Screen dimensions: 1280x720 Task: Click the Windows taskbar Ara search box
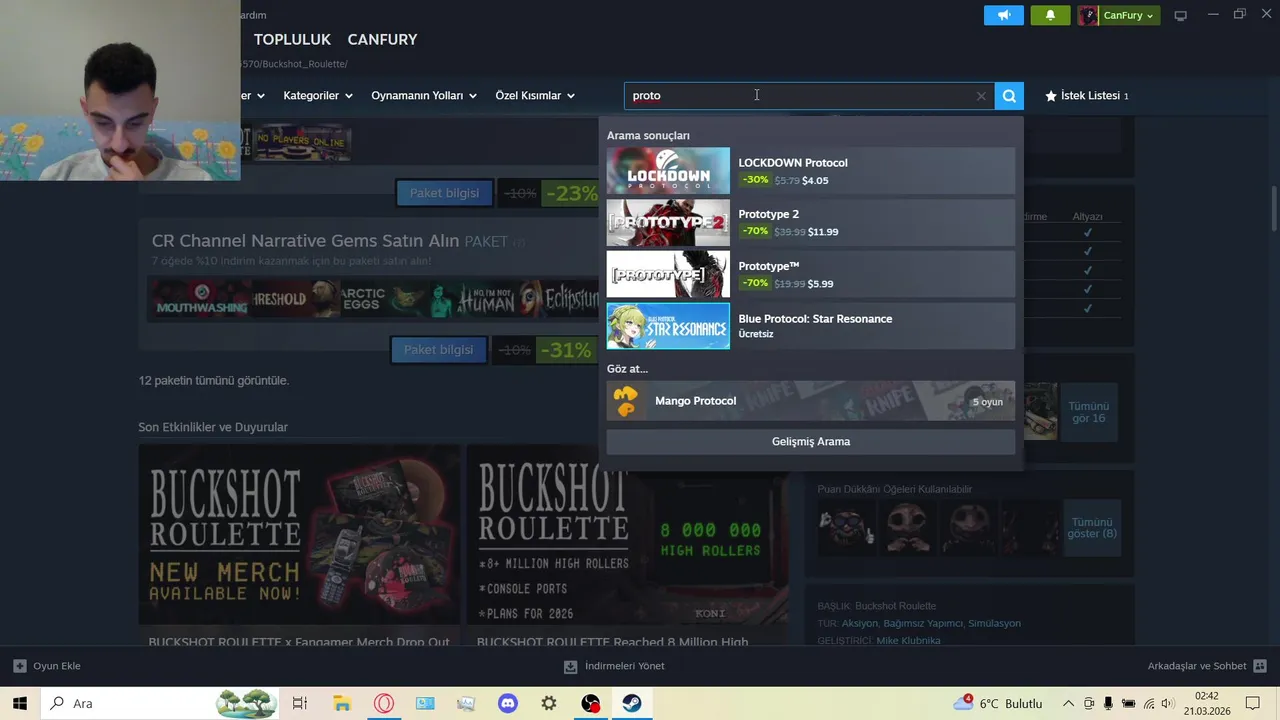160,703
